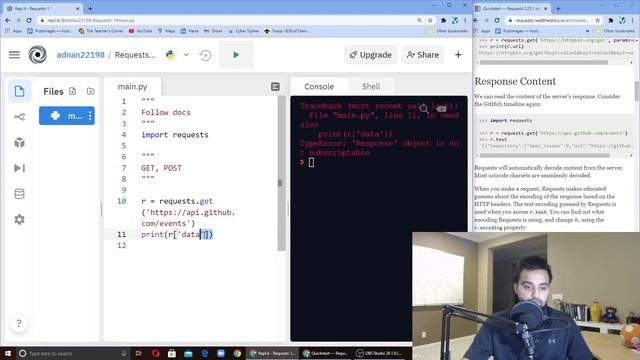This screenshot has height=360, width=640.
Task: Open the Database sidebar icon
Action: (20, 194)
